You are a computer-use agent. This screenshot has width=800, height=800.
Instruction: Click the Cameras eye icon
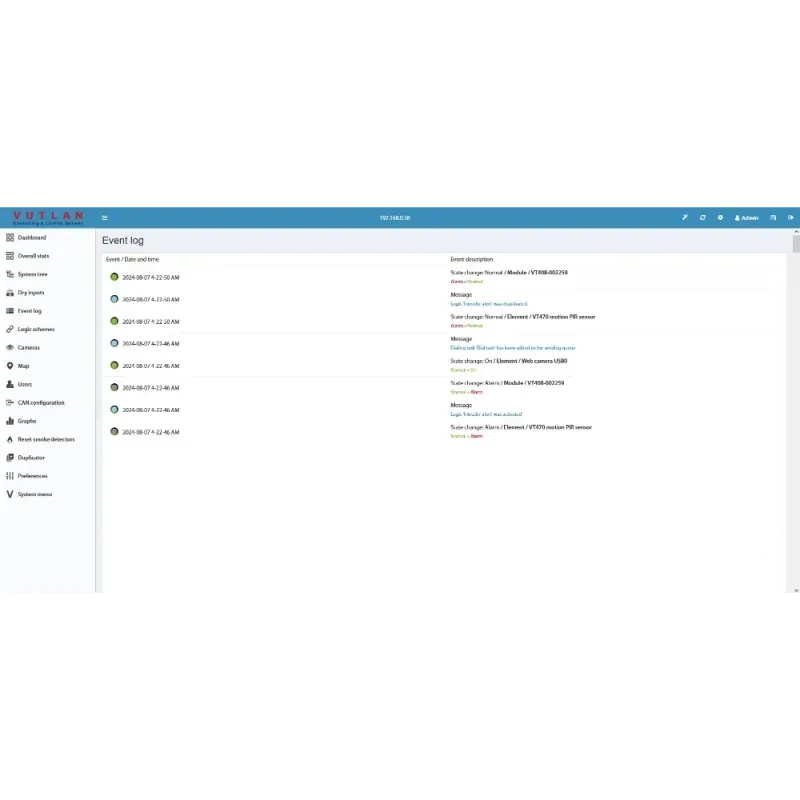click(x=10, y=348)
